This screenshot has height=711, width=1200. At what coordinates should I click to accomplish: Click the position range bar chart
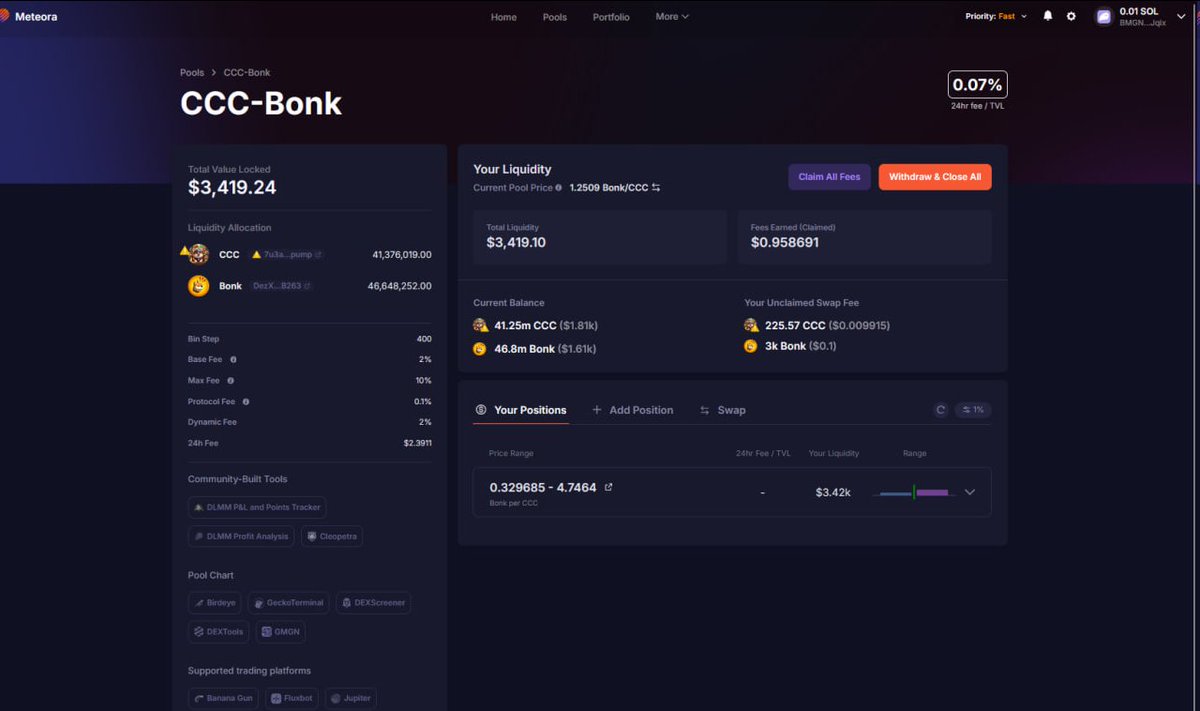(x=914, y=492)
